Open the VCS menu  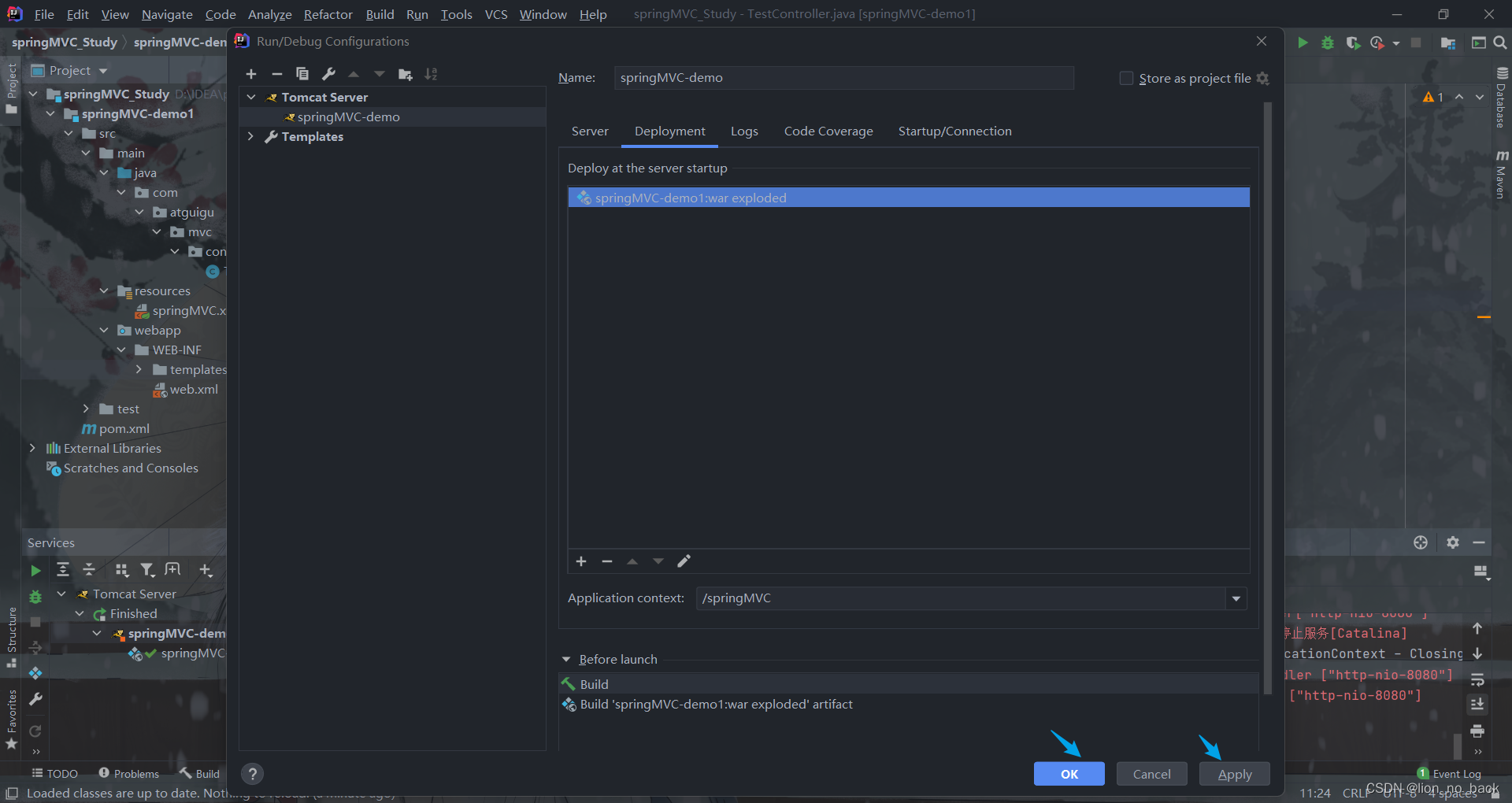496,14
